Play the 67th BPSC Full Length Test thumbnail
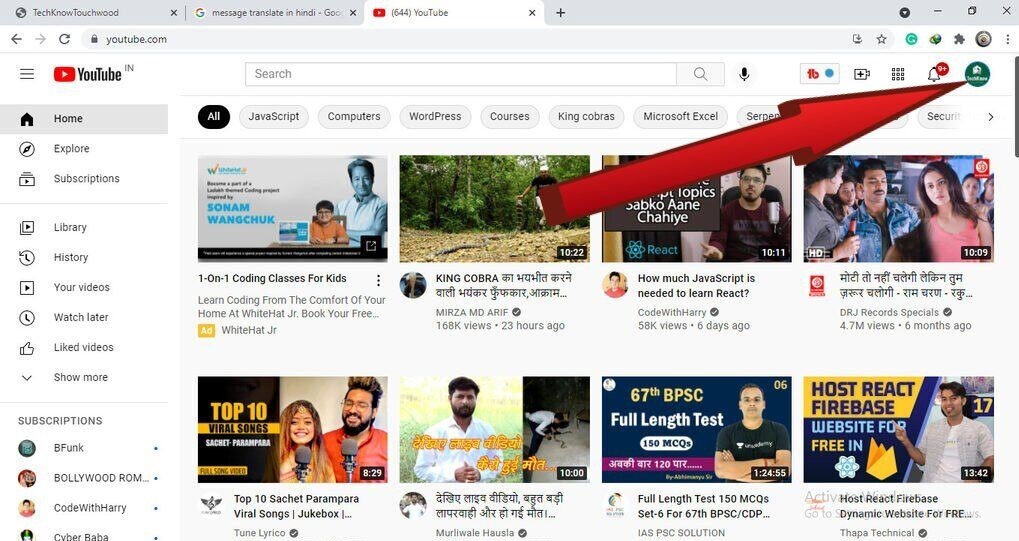This screenshot has width=1019, height=541. (697, 429)
